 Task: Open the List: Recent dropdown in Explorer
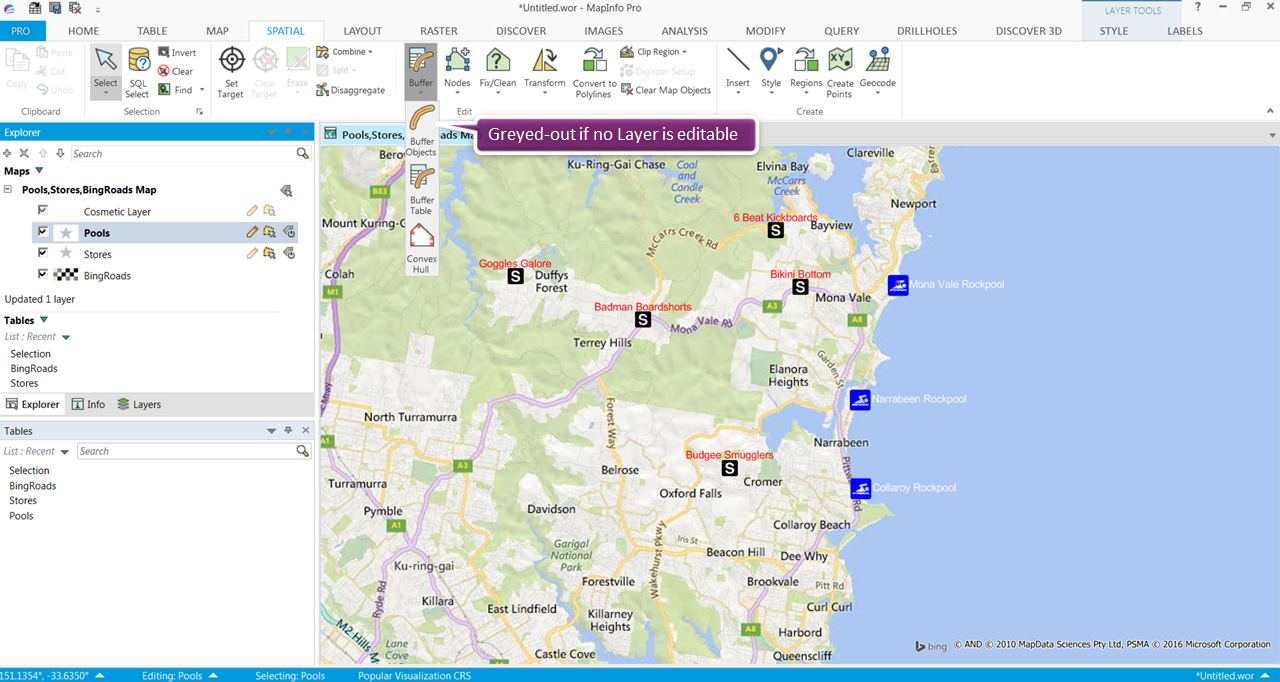point(66,337)
